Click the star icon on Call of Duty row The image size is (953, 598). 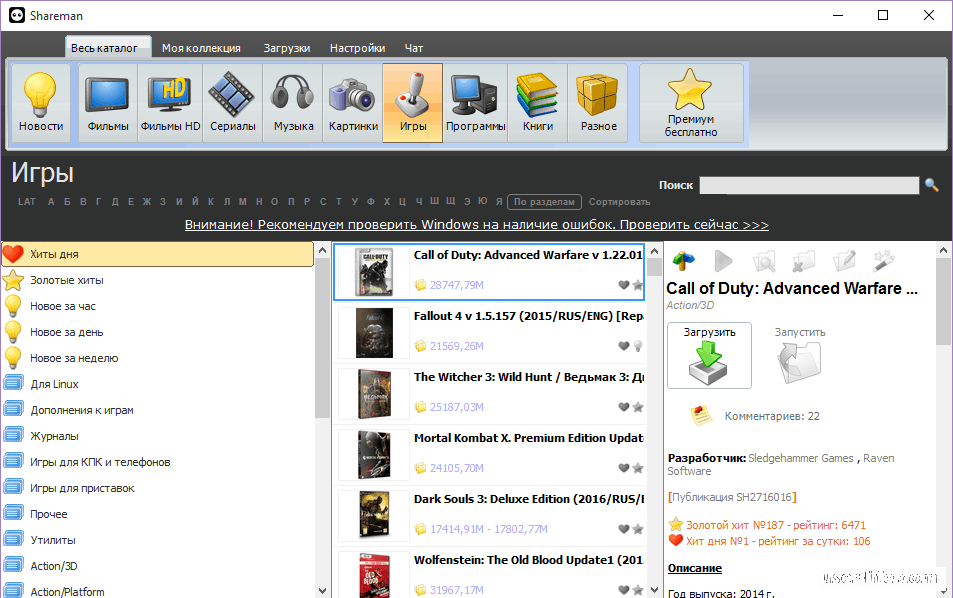638,284
